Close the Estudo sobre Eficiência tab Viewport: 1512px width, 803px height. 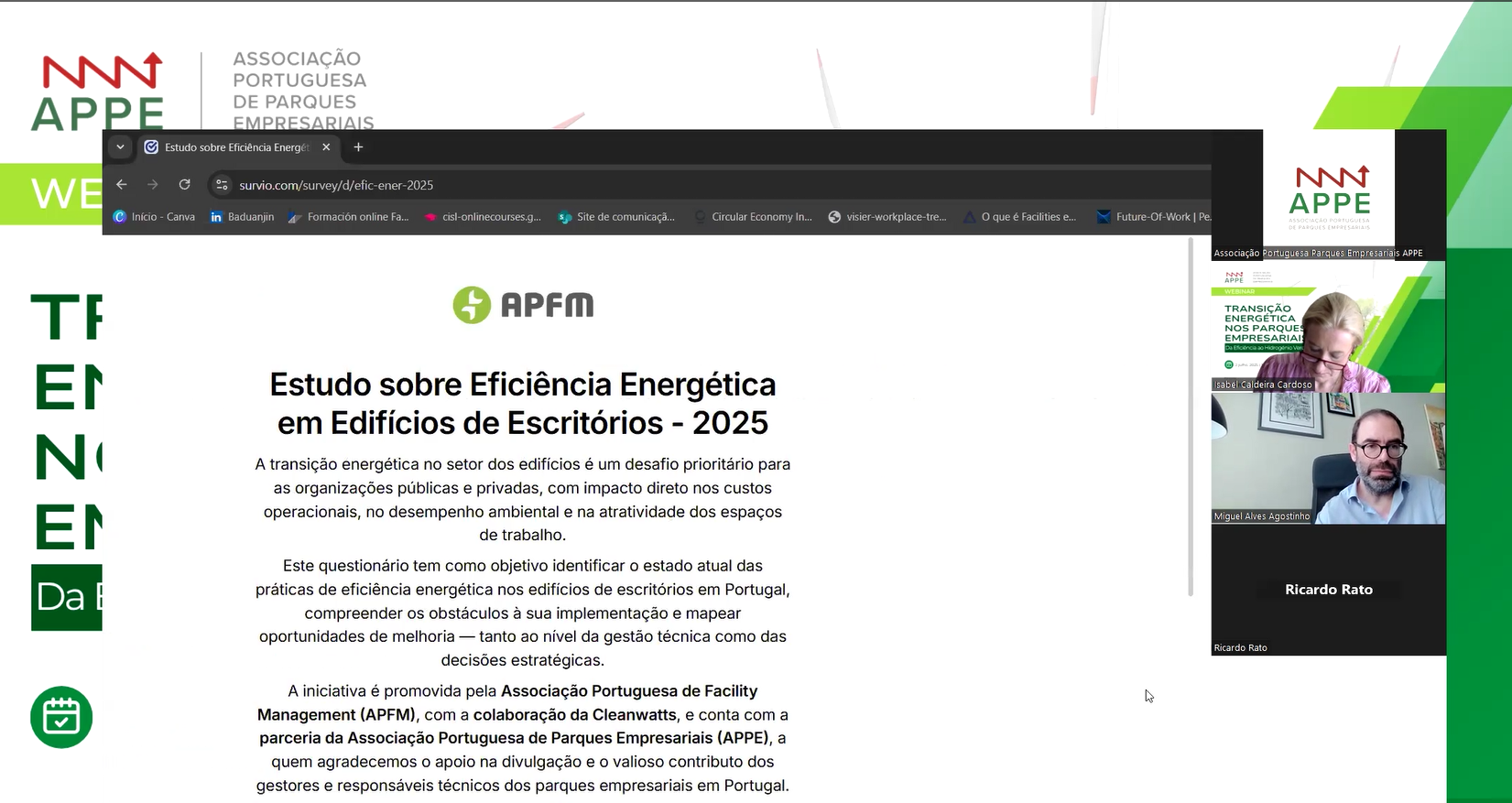coord(326,147)
